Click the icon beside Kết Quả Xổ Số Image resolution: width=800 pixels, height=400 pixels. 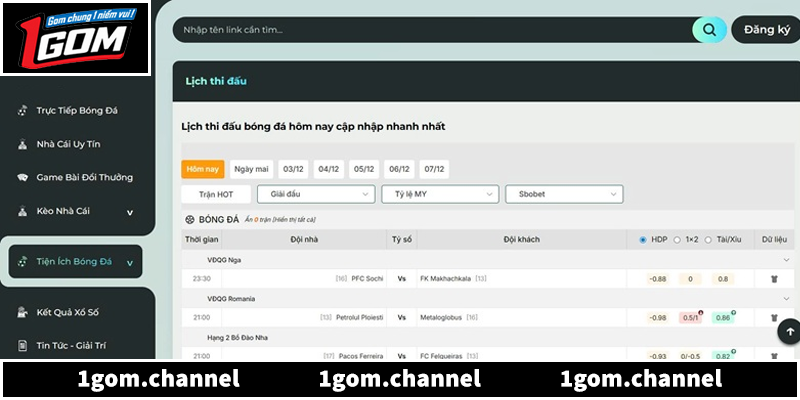point(22,312)
